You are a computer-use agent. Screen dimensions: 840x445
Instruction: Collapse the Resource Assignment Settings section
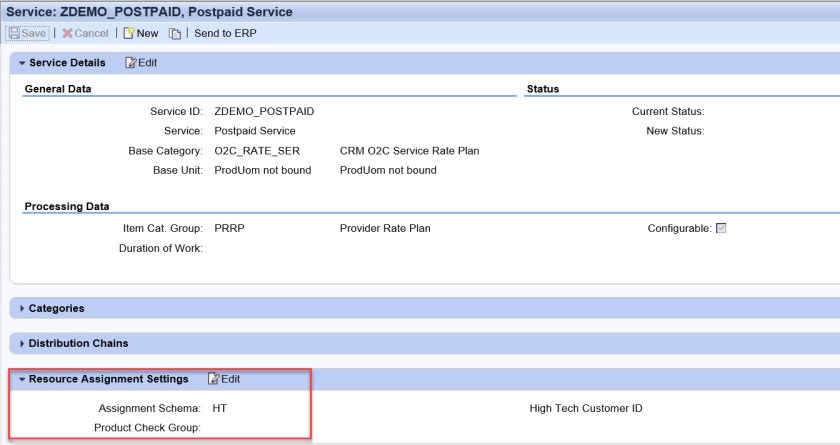coord(21,379)
